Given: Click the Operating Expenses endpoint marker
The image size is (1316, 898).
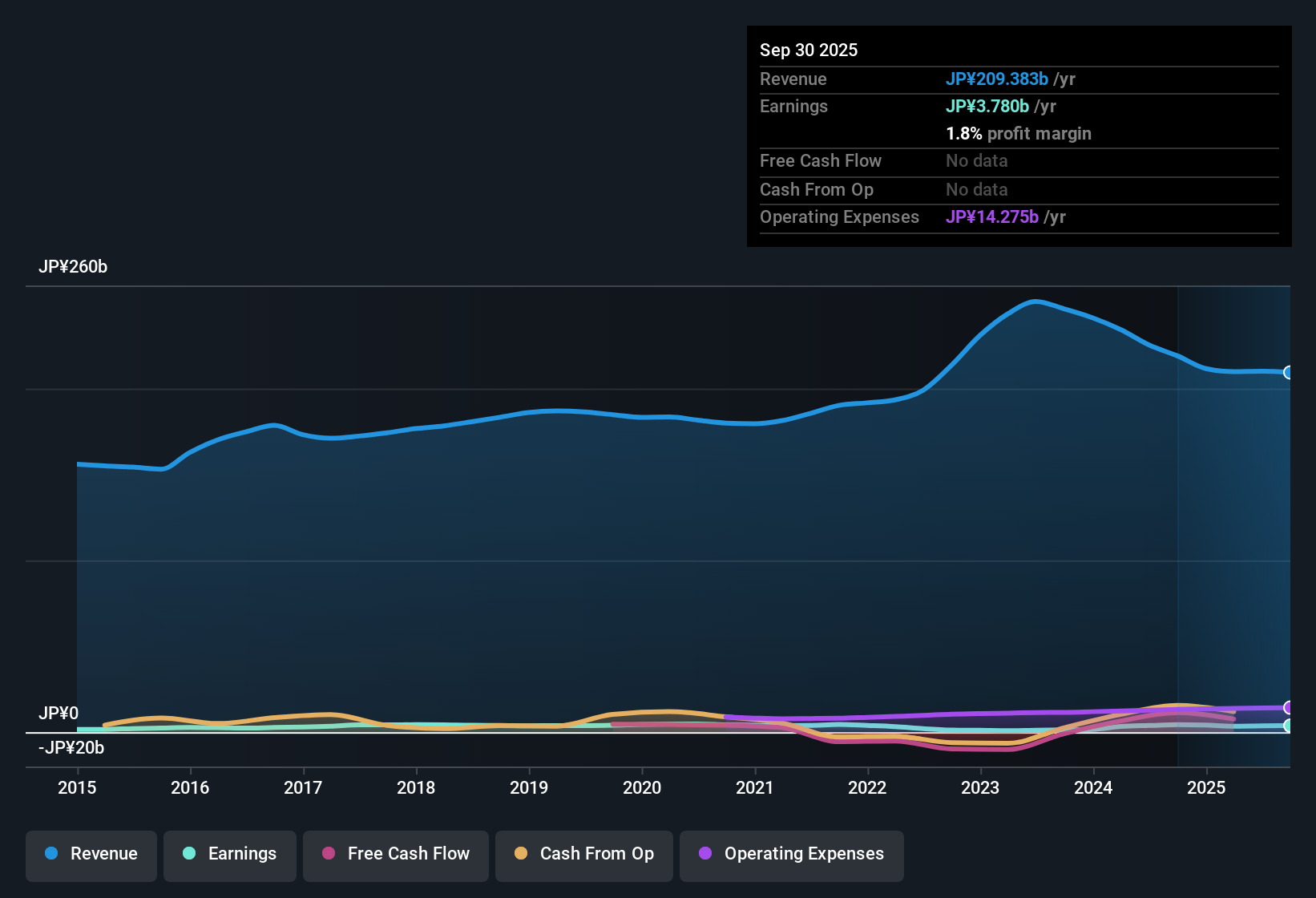Looking at the screenshot, I should (1289, 709).
